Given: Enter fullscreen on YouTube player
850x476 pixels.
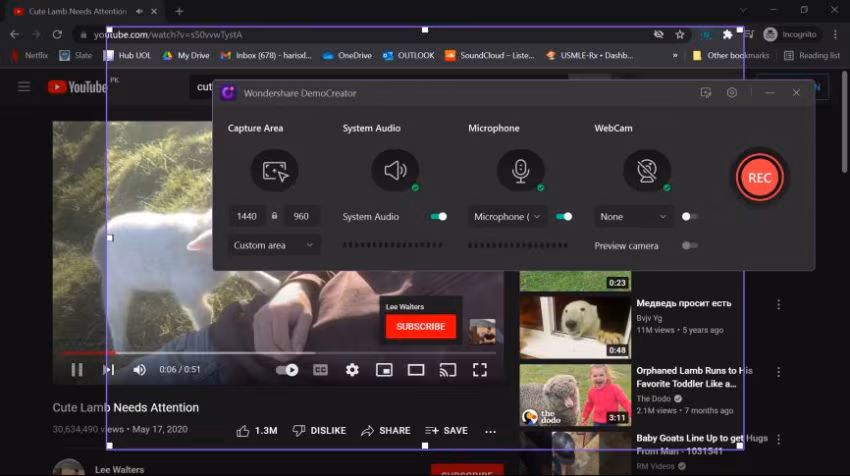Looking at the screenshot, I should click(x=480, y=370).
